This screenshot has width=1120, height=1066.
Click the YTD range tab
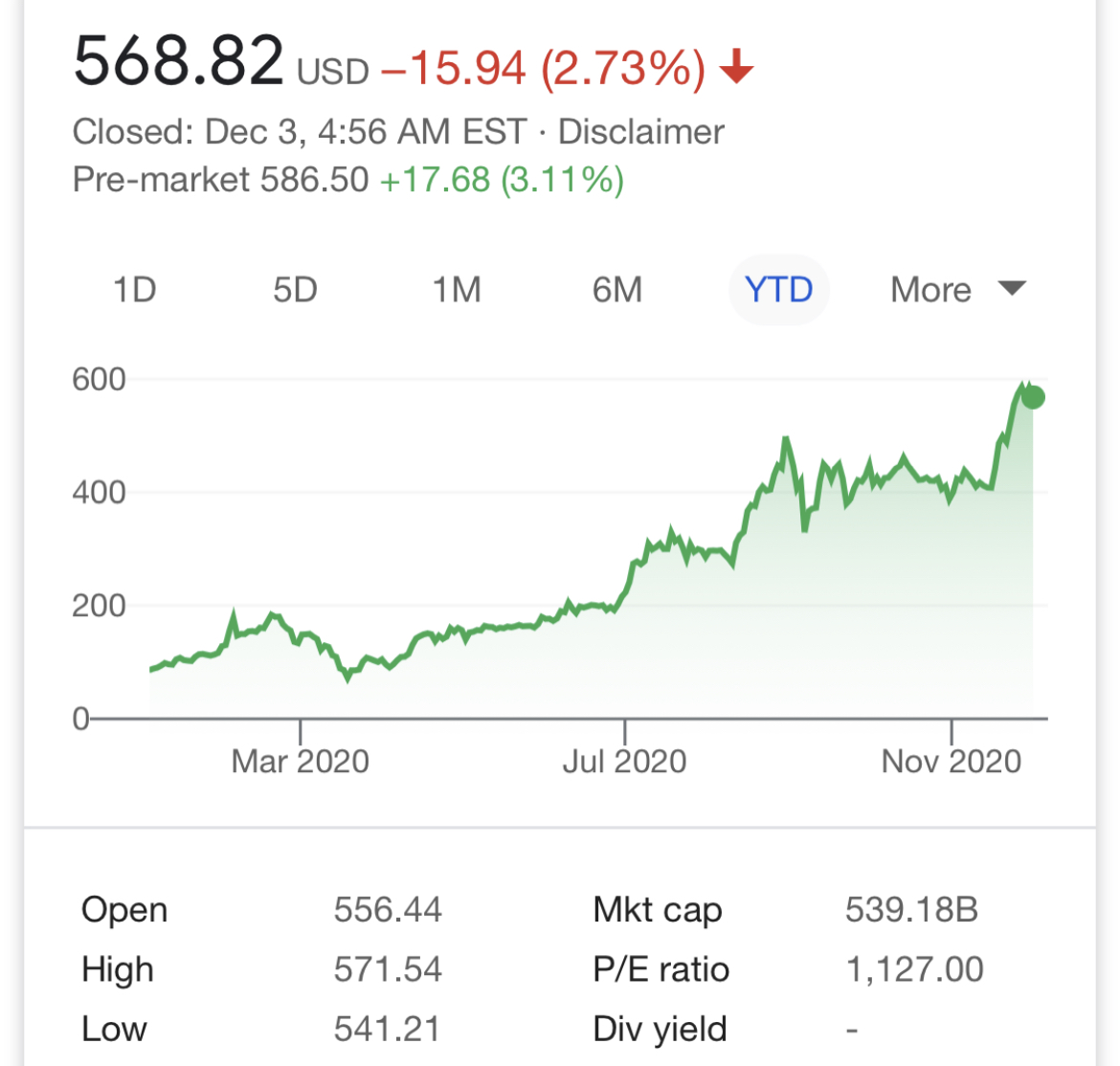click(778, 289)
